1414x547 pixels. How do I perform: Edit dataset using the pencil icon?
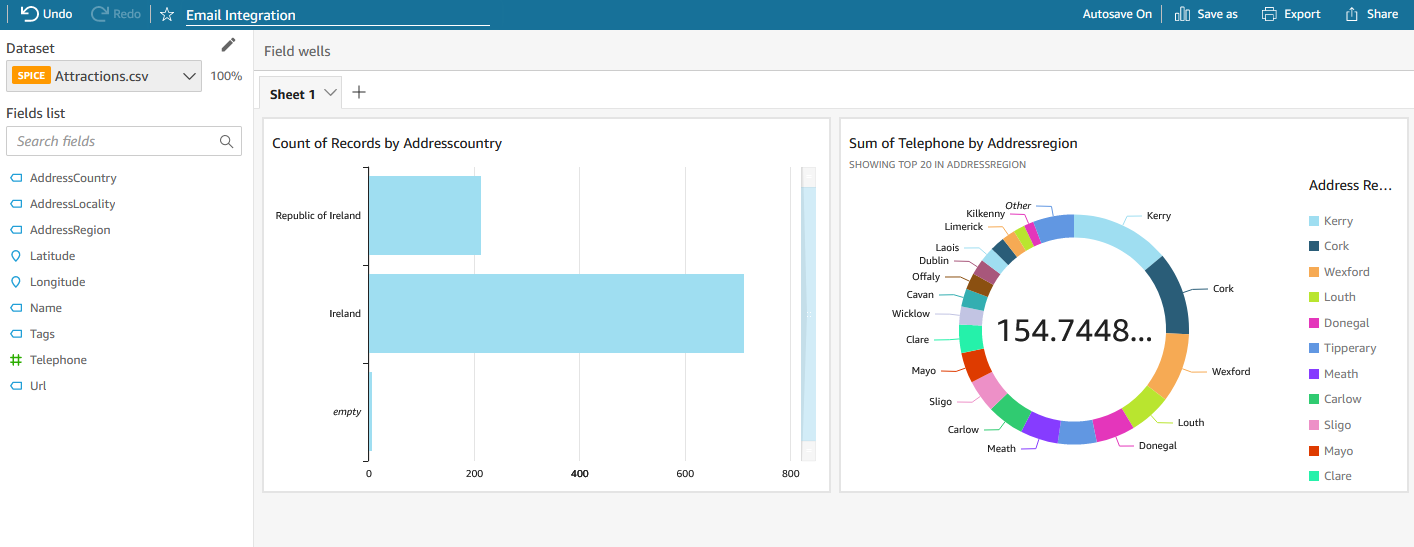coord(229,45)
